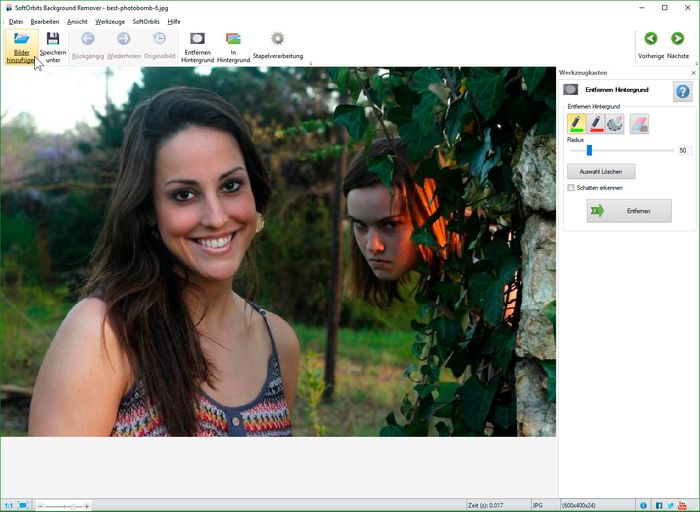The height and width of the screenshot is (512, 700).
Task: Click the toolbar overflow arrow below Stapelverarbeitung
Action: [310, 64]
